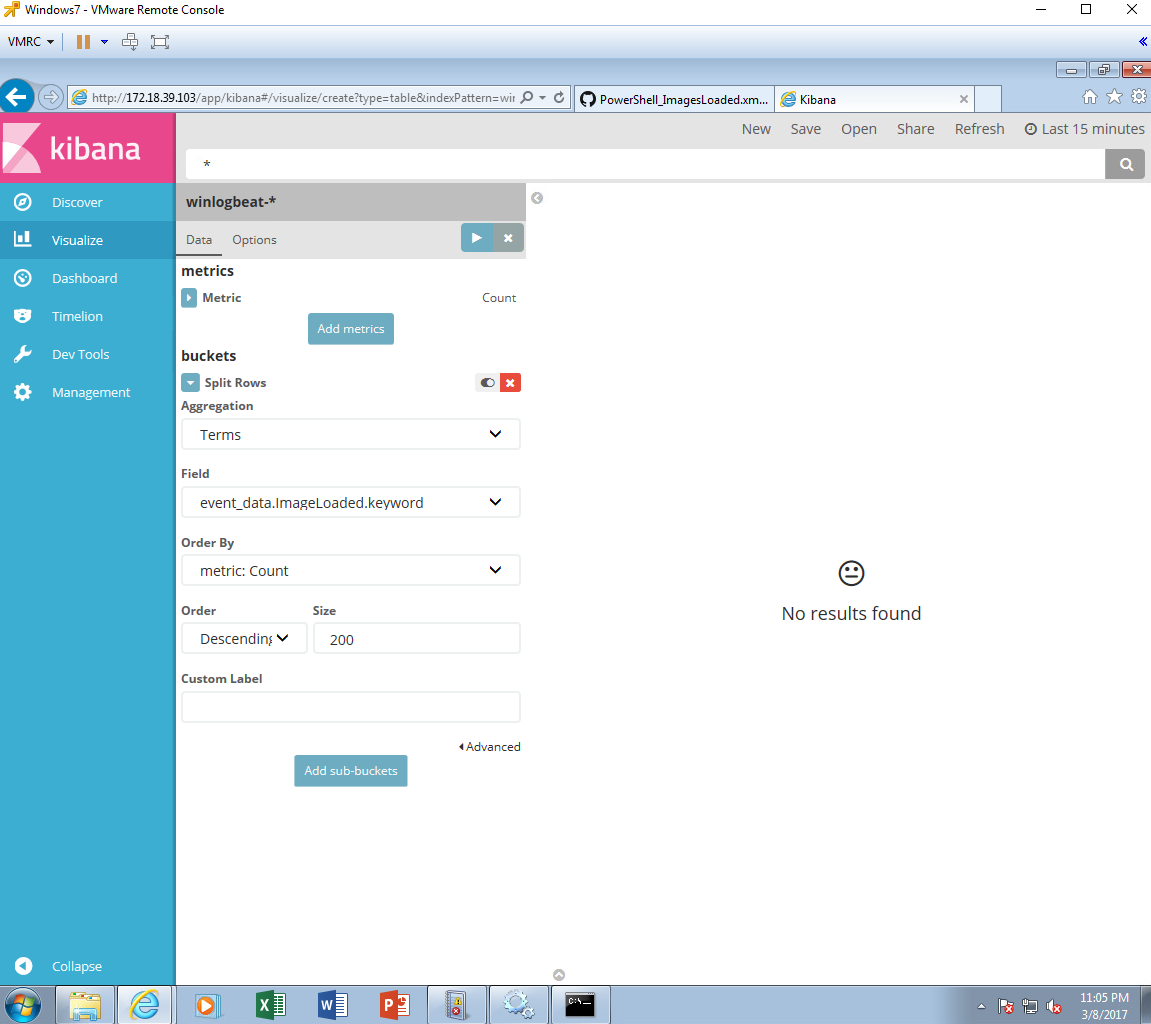Apply changes with the play button
The image size is (1151, 1024).
point(476,238)
